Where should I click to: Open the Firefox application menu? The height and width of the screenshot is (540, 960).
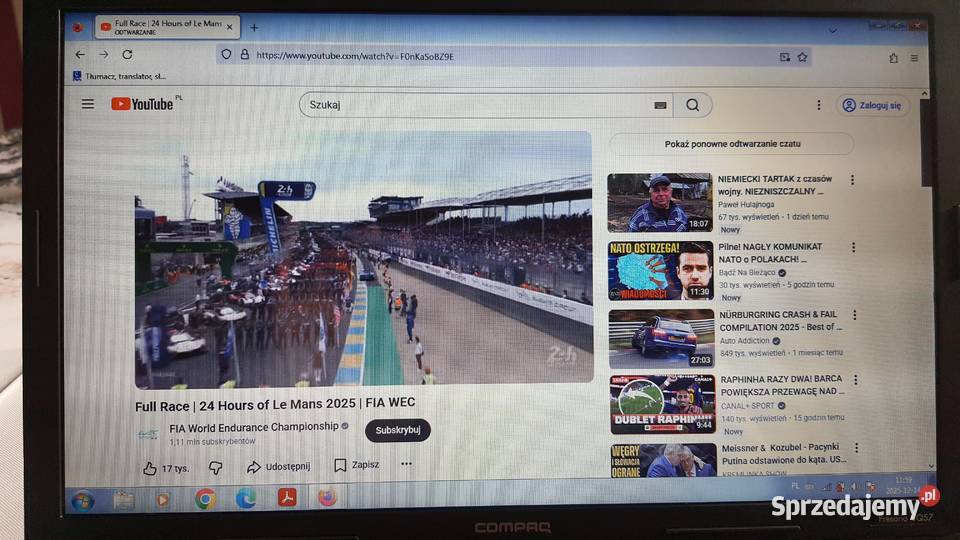click(914, 58)
